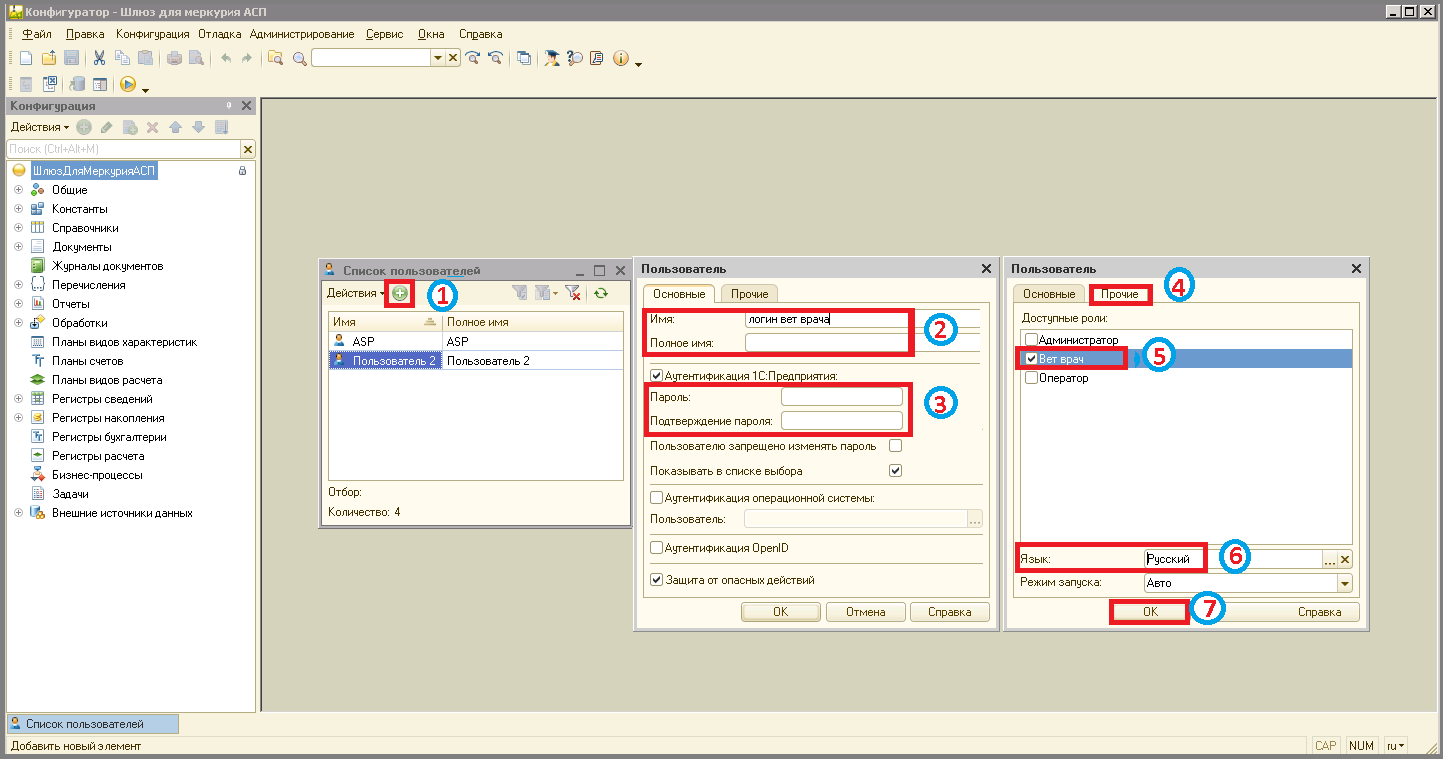This screenshot has height=759, width=1443.
Task: Expand the Документы tree node
Action: coord(18,247)
